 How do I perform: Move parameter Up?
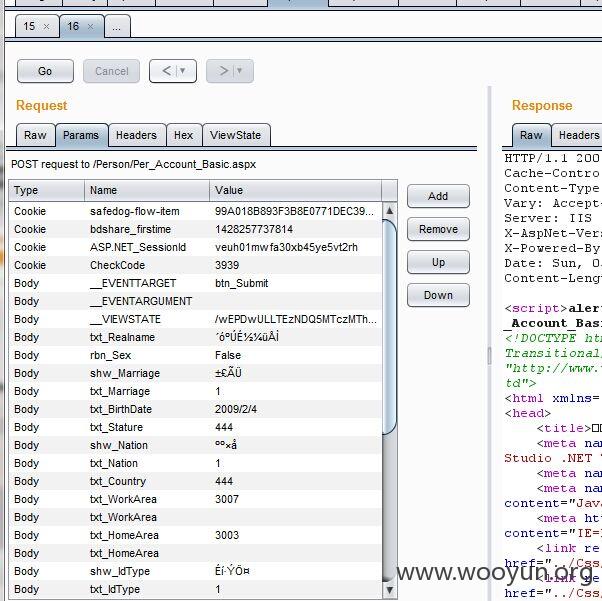(438, 262)
